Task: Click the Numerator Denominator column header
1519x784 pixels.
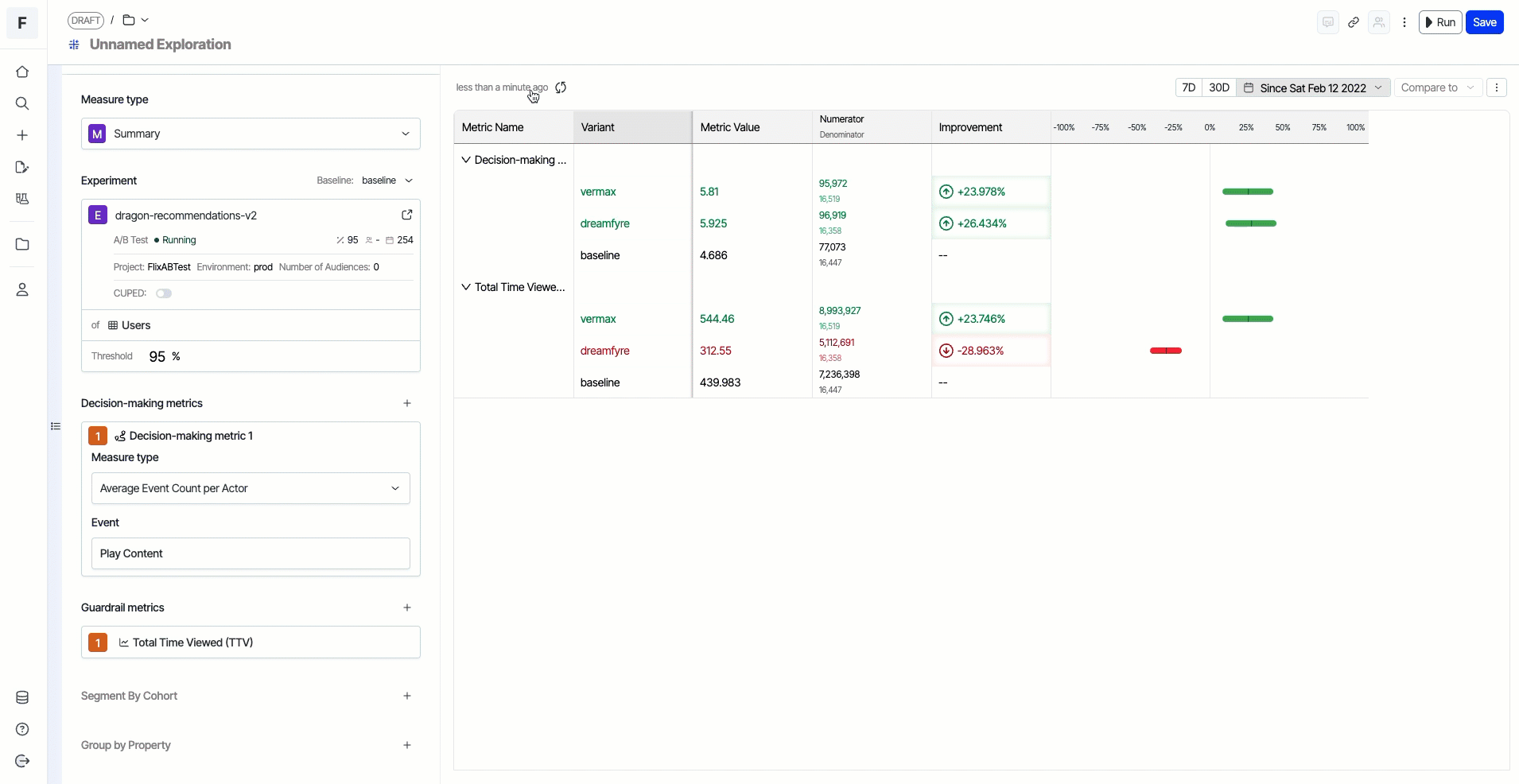Action: point(872,127)
